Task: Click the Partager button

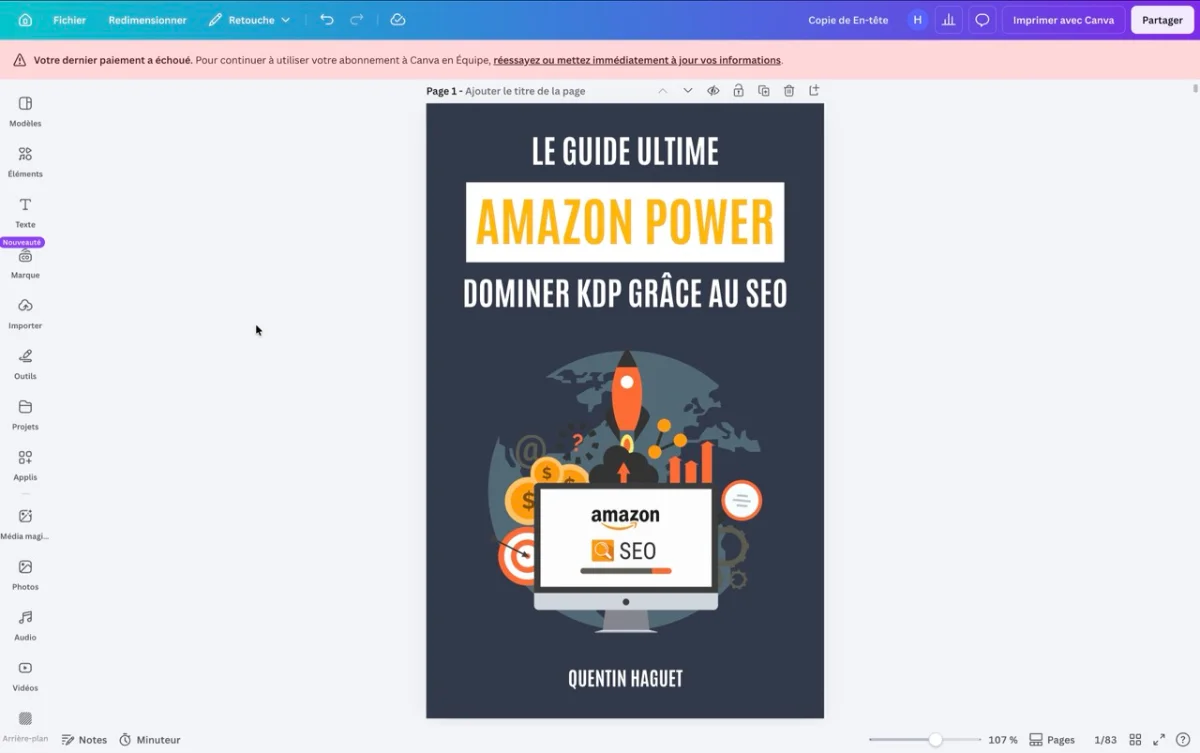Action: (x=1162, y=20)
